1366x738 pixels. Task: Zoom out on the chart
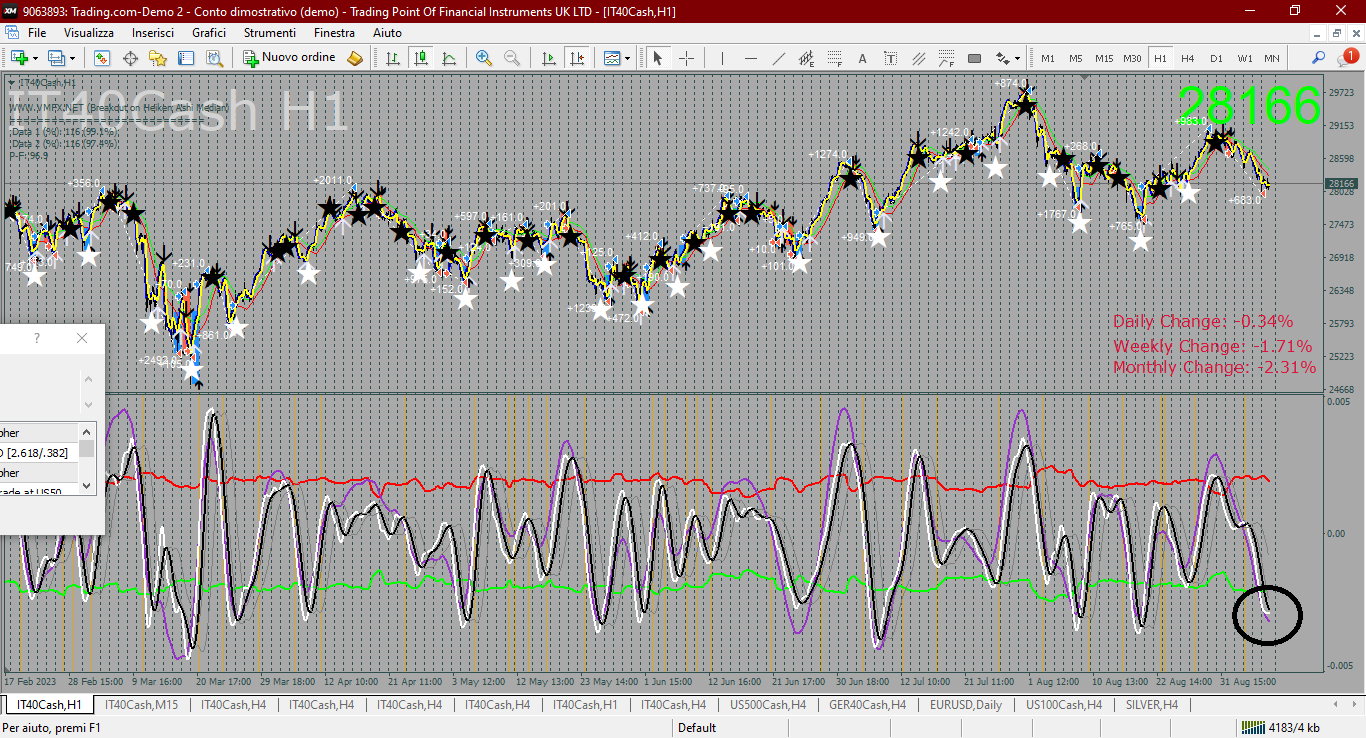[512, 58]
